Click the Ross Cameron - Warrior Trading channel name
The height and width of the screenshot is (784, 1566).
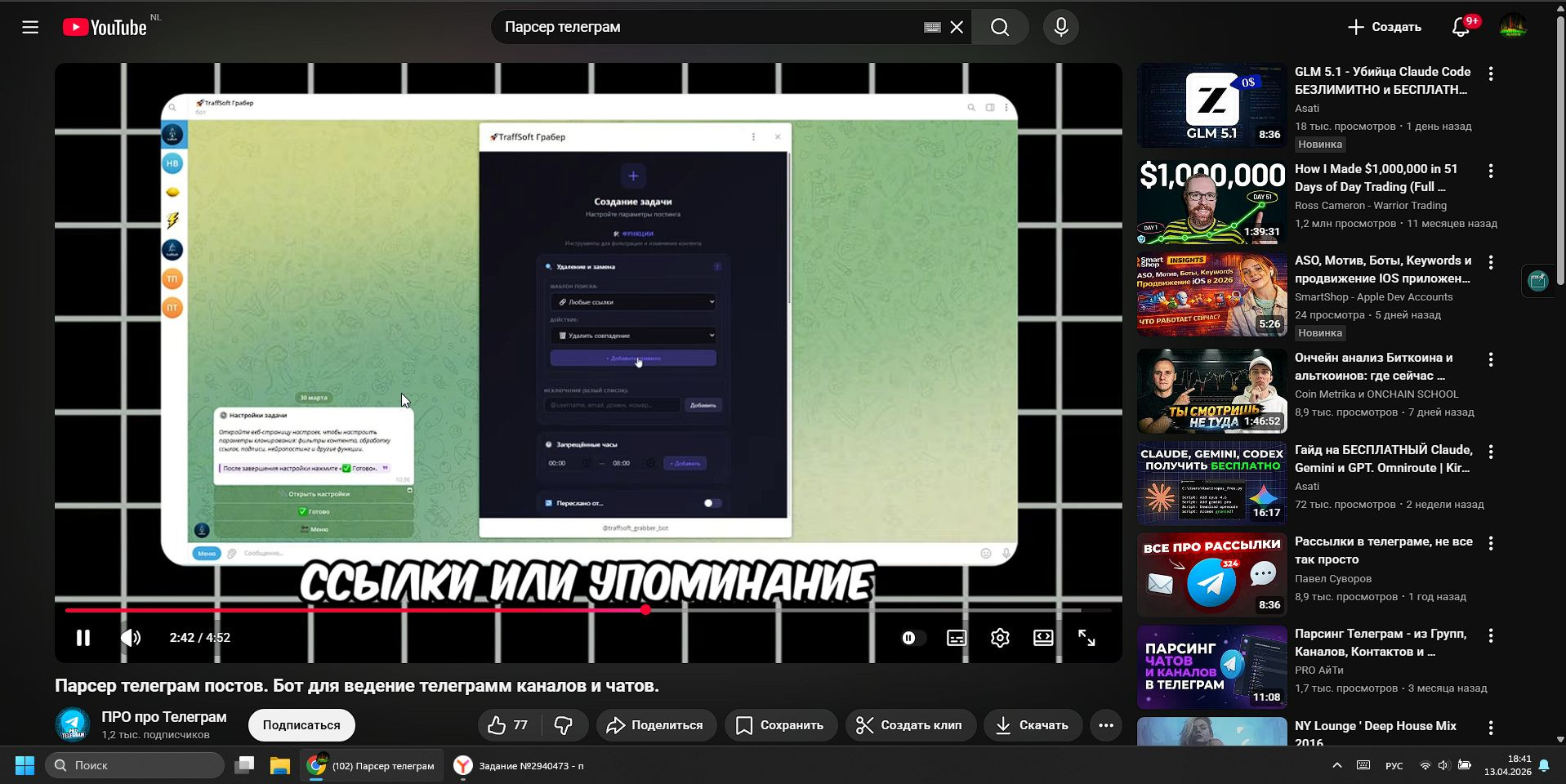[1371, 206]
